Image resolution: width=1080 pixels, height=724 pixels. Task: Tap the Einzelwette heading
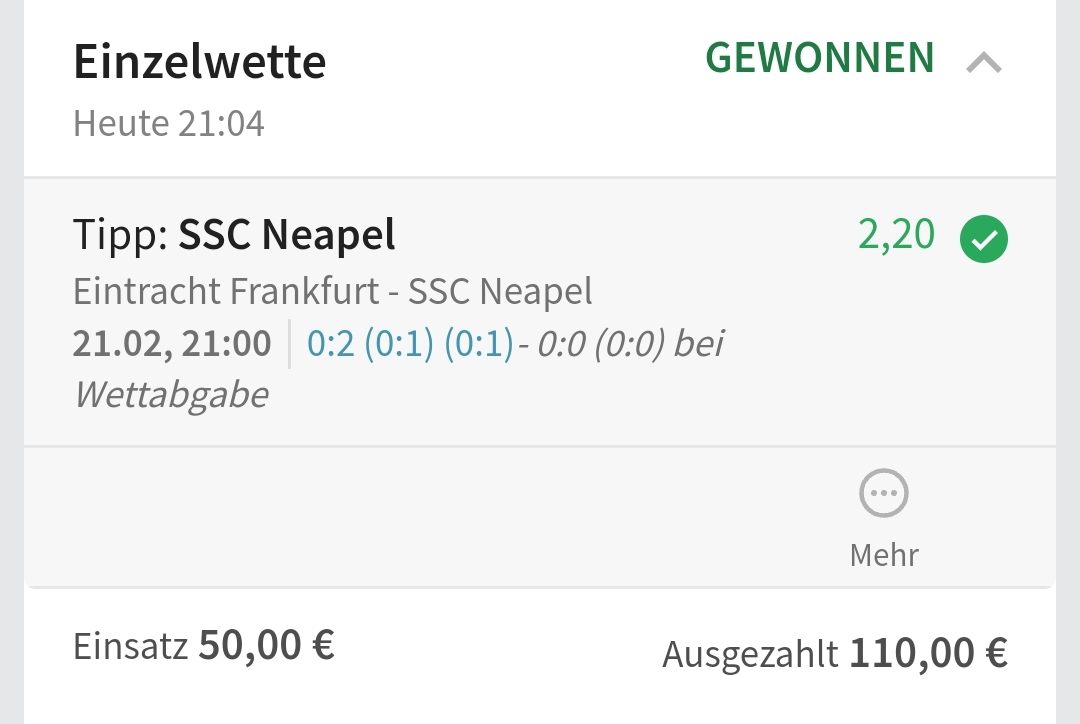200,62
